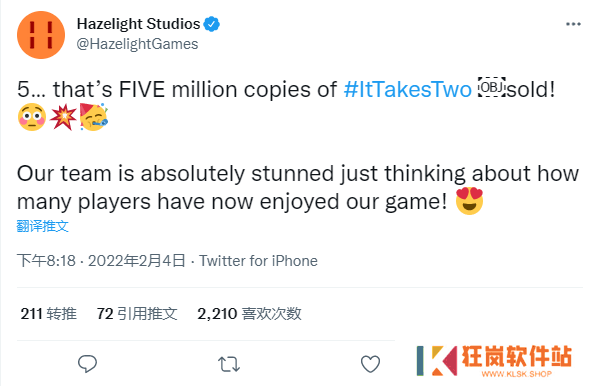The height and width of the screenshot is (386, 595).
Task: Click the reply speech bubble icon
Action: (x=87, y=364)
